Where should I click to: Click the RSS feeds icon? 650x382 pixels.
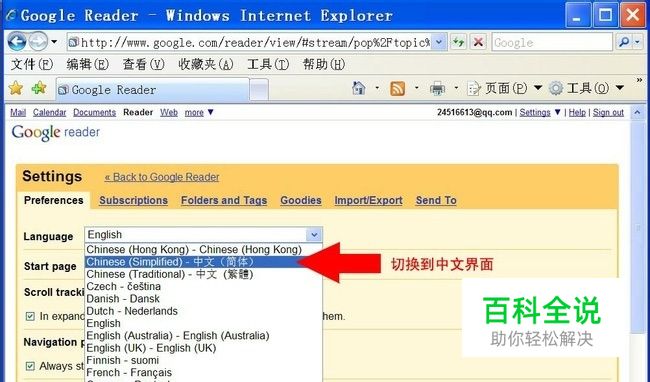[397, 88]
